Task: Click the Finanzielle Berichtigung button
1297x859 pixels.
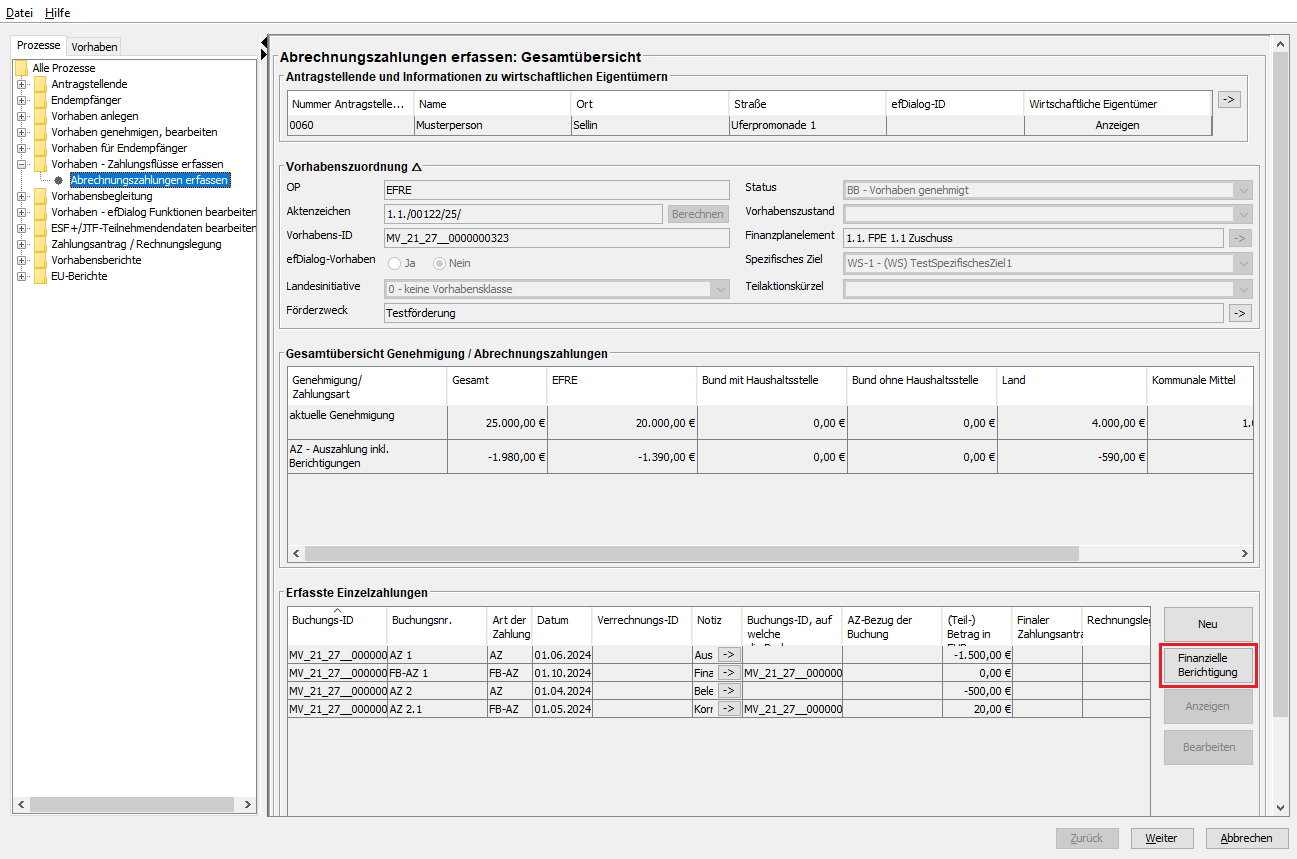Action: (1207, 666)
